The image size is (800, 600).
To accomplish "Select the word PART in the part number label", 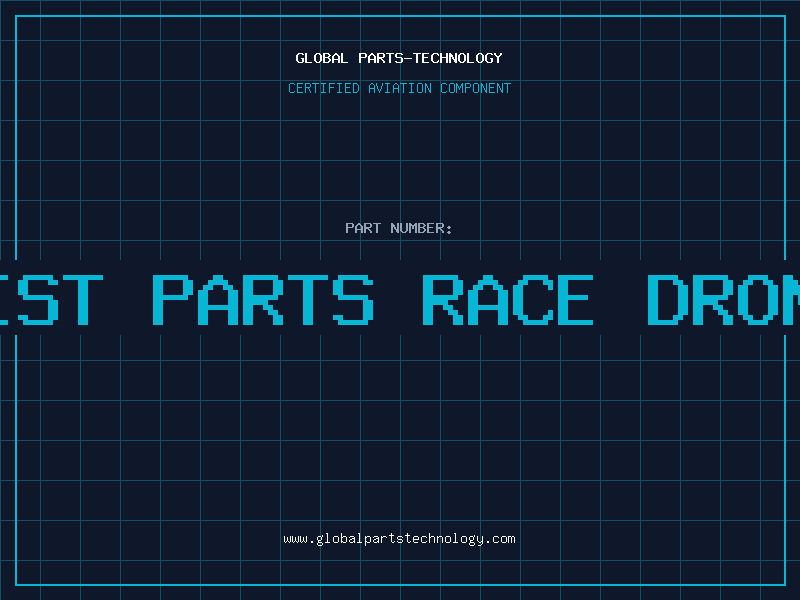I will [x=363, y=228].
